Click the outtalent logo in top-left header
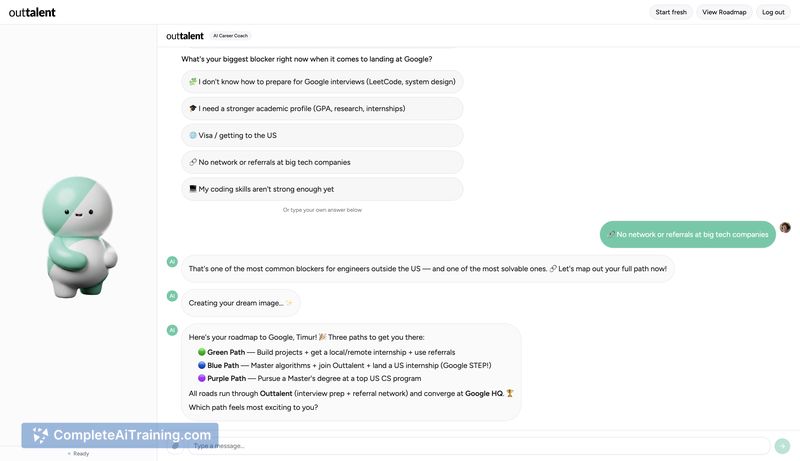Viewport: 800px width, 461px height. pos(32,12)
